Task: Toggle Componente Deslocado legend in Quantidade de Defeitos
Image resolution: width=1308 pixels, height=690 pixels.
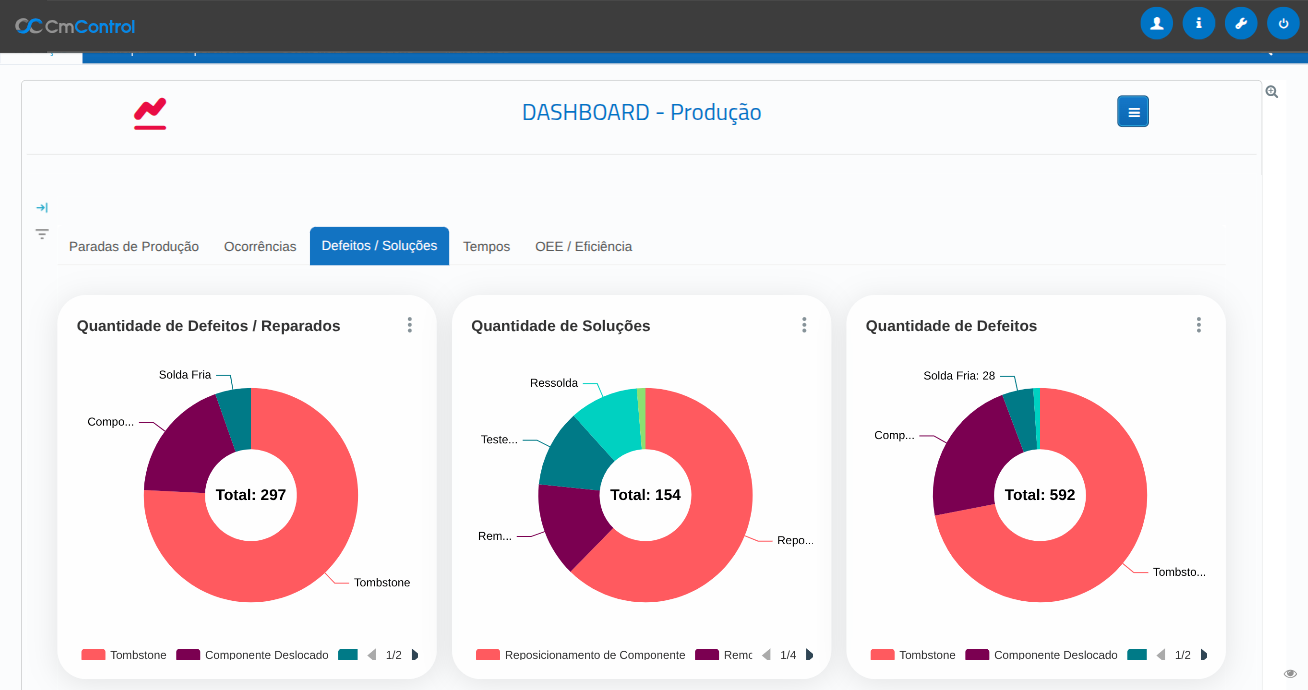Action: [1041, 655]
